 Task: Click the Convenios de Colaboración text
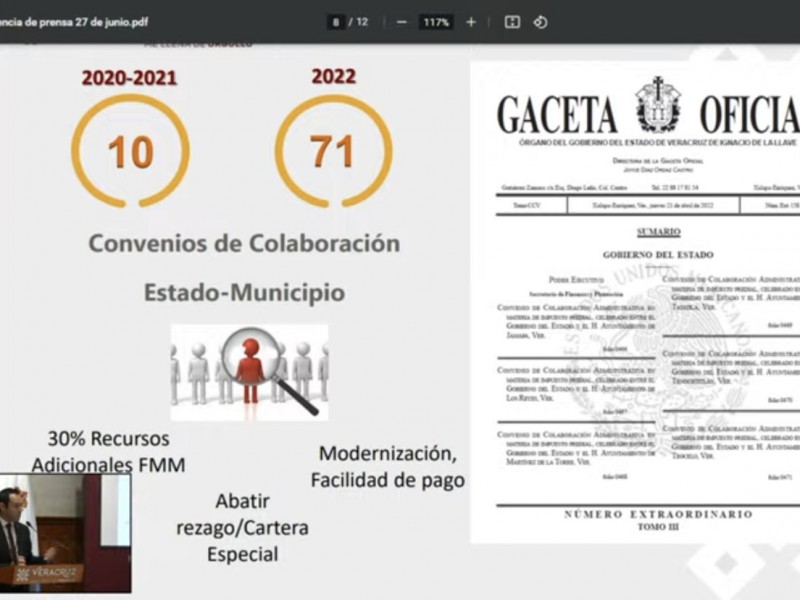click(244, 243)
